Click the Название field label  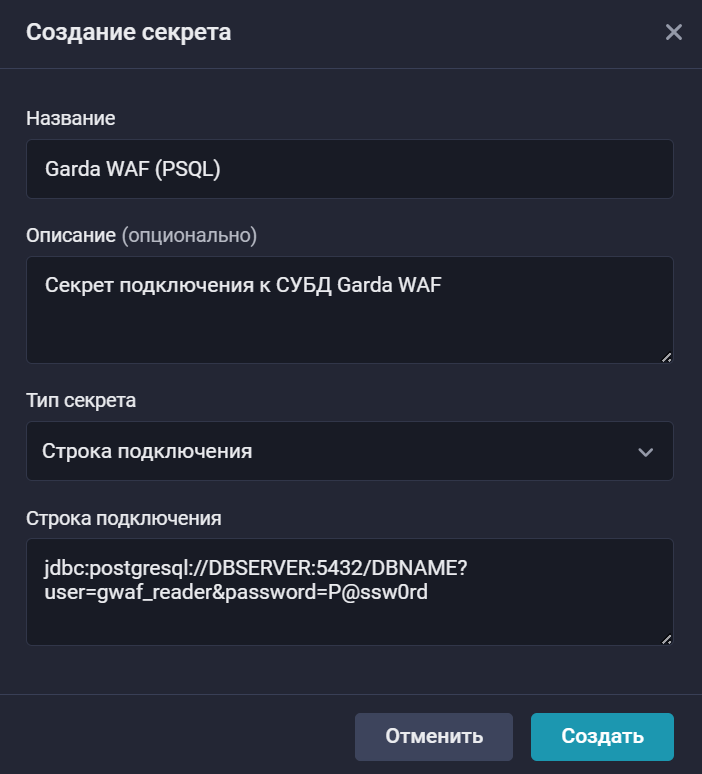coord(70,118)
